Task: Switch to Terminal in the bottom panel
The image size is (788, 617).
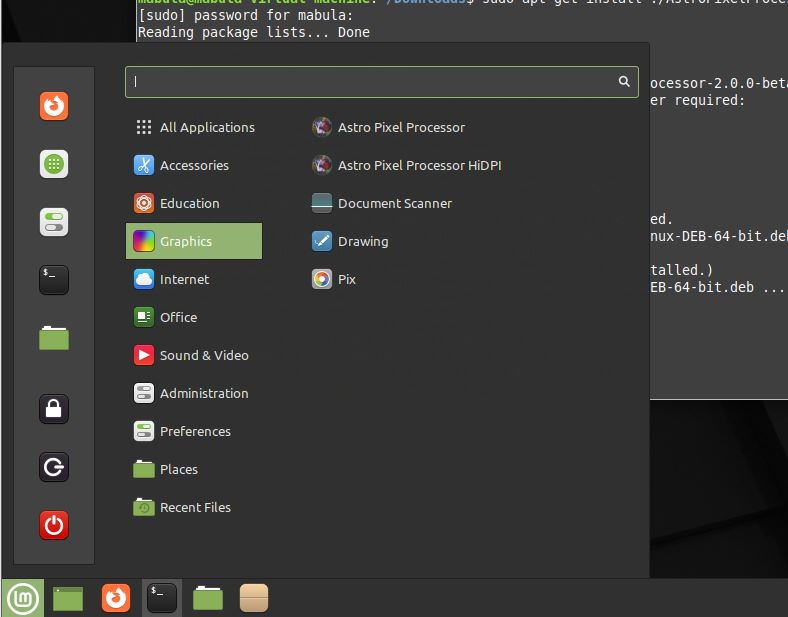Action: [162, 598]
